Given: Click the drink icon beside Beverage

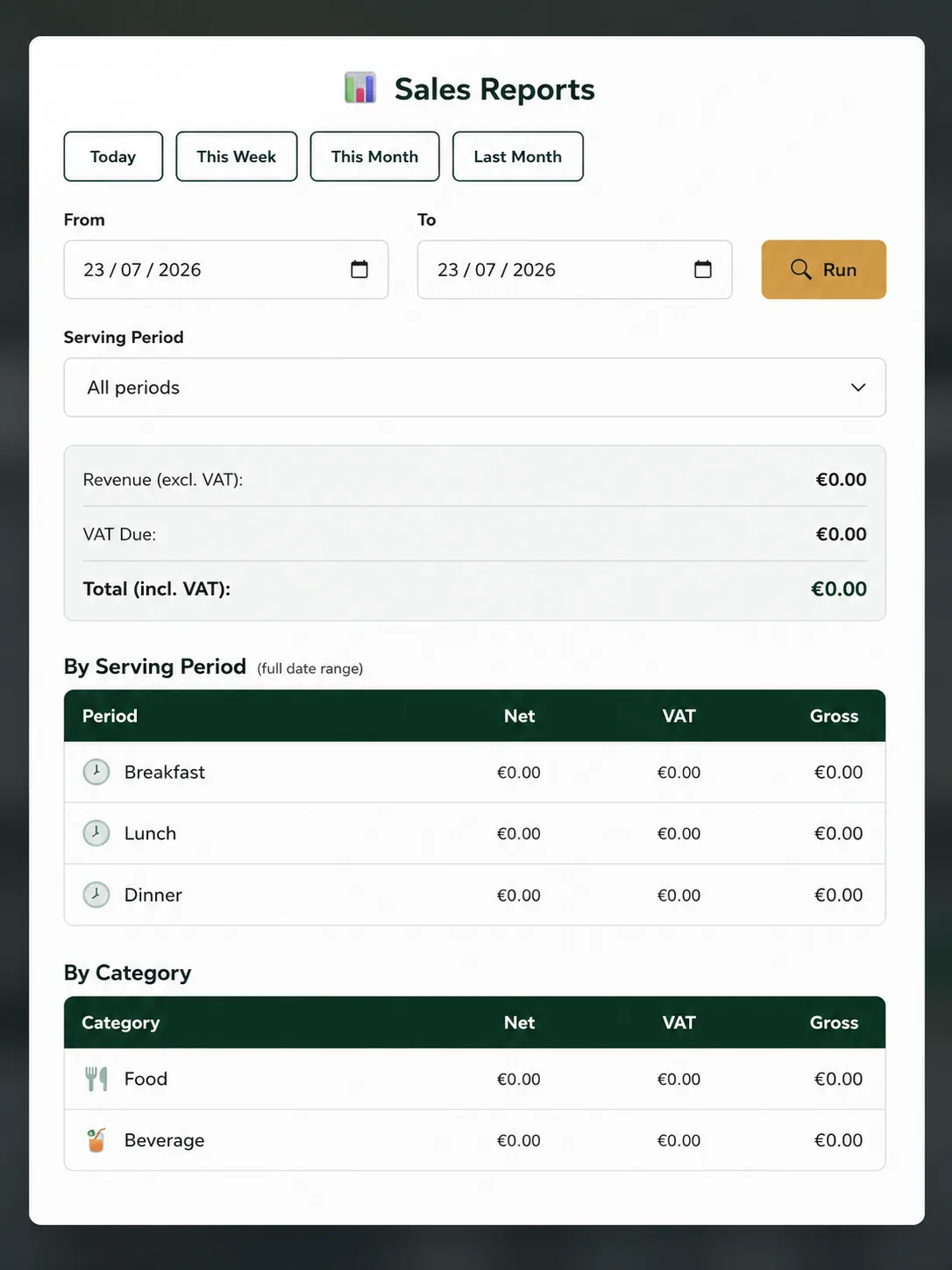Looking at the screenshot, I should point(96,1140).
